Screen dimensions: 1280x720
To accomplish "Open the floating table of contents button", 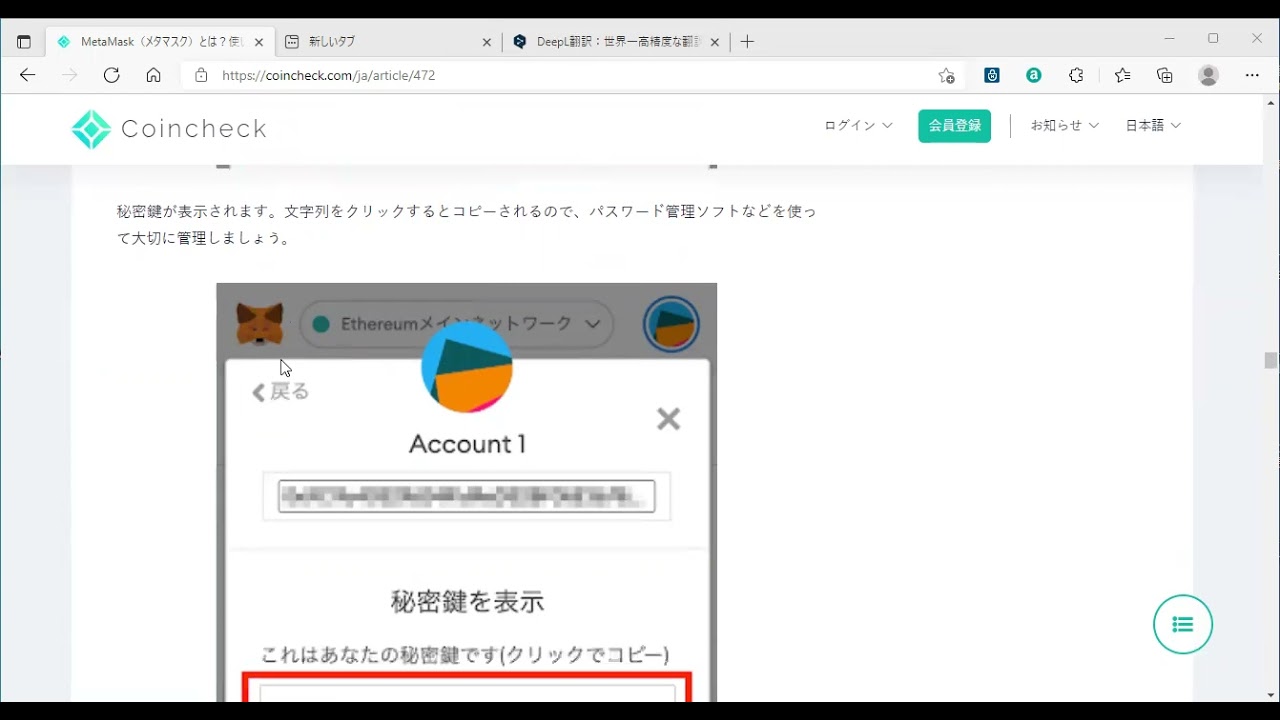I will [1182, 625].
